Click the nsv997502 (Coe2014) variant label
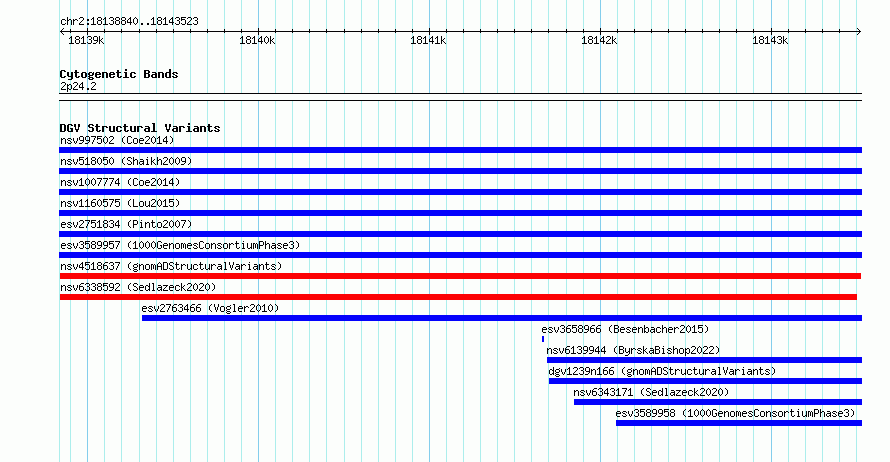This screenshot has width=890, height=462. 117,140
